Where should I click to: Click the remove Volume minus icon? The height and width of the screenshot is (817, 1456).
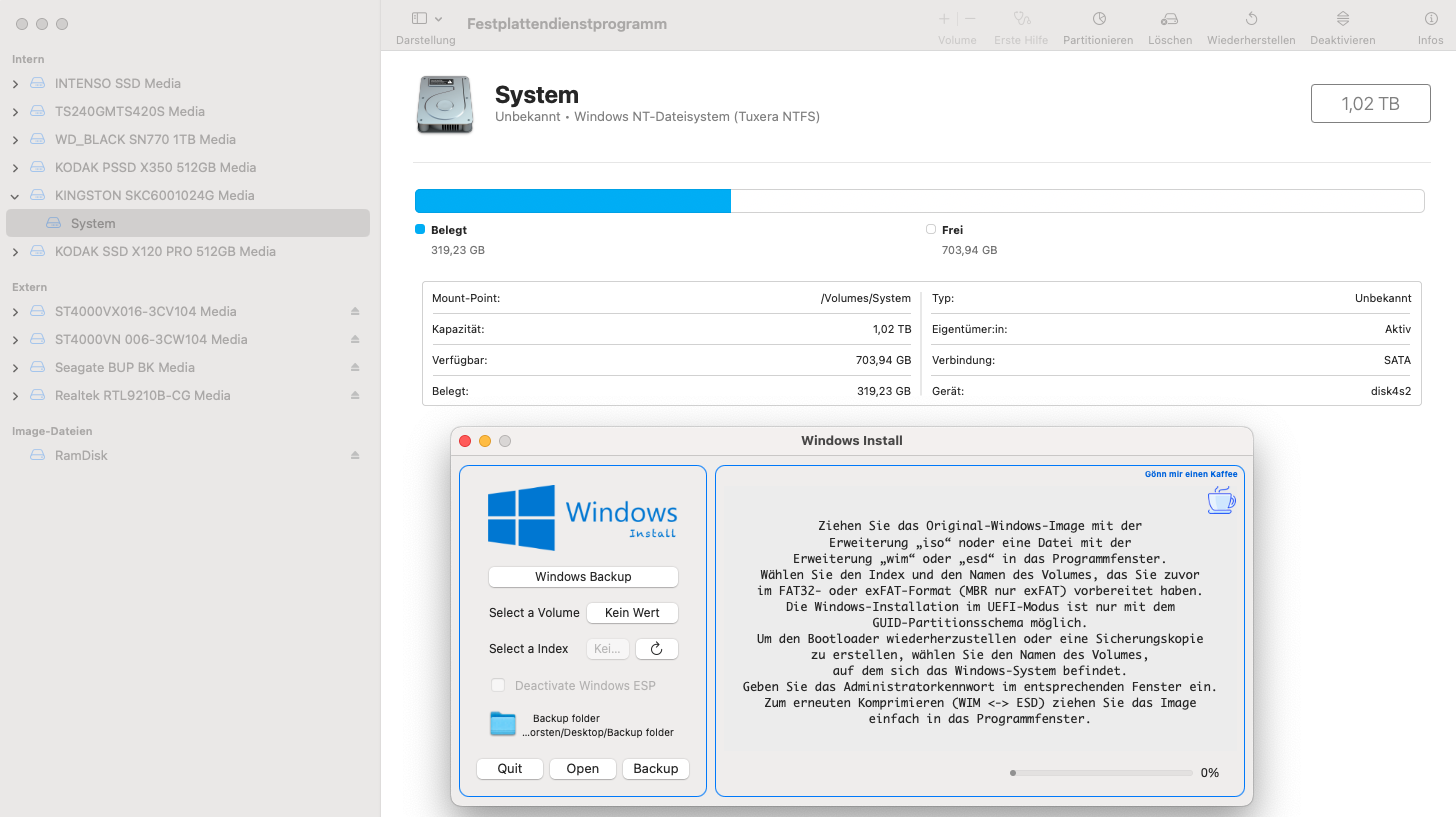click(970, 19)
